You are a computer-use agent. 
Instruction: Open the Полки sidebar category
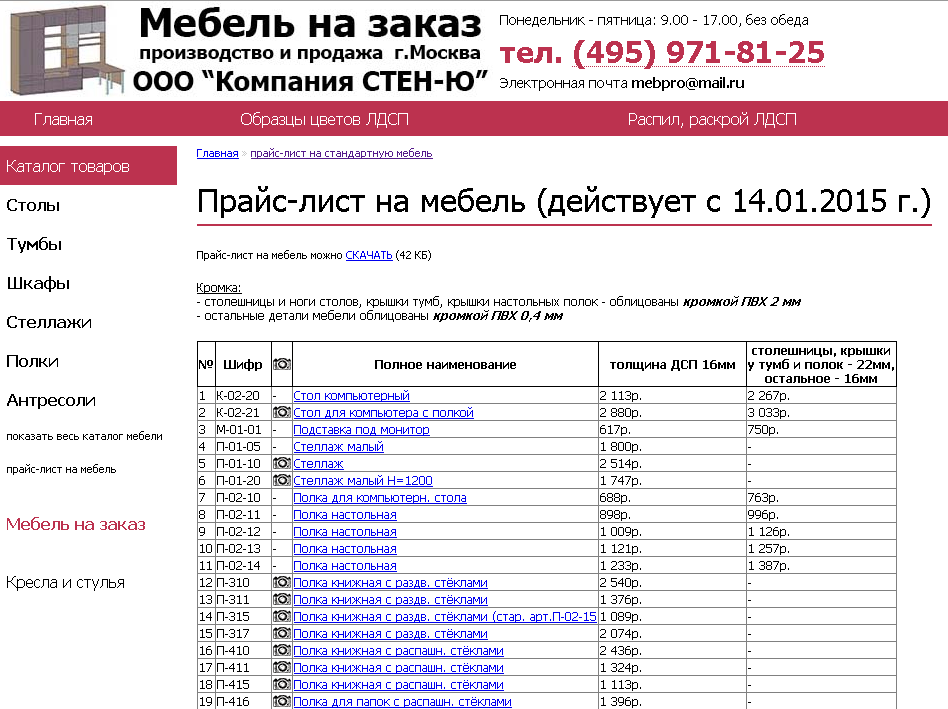click(33, 361)
